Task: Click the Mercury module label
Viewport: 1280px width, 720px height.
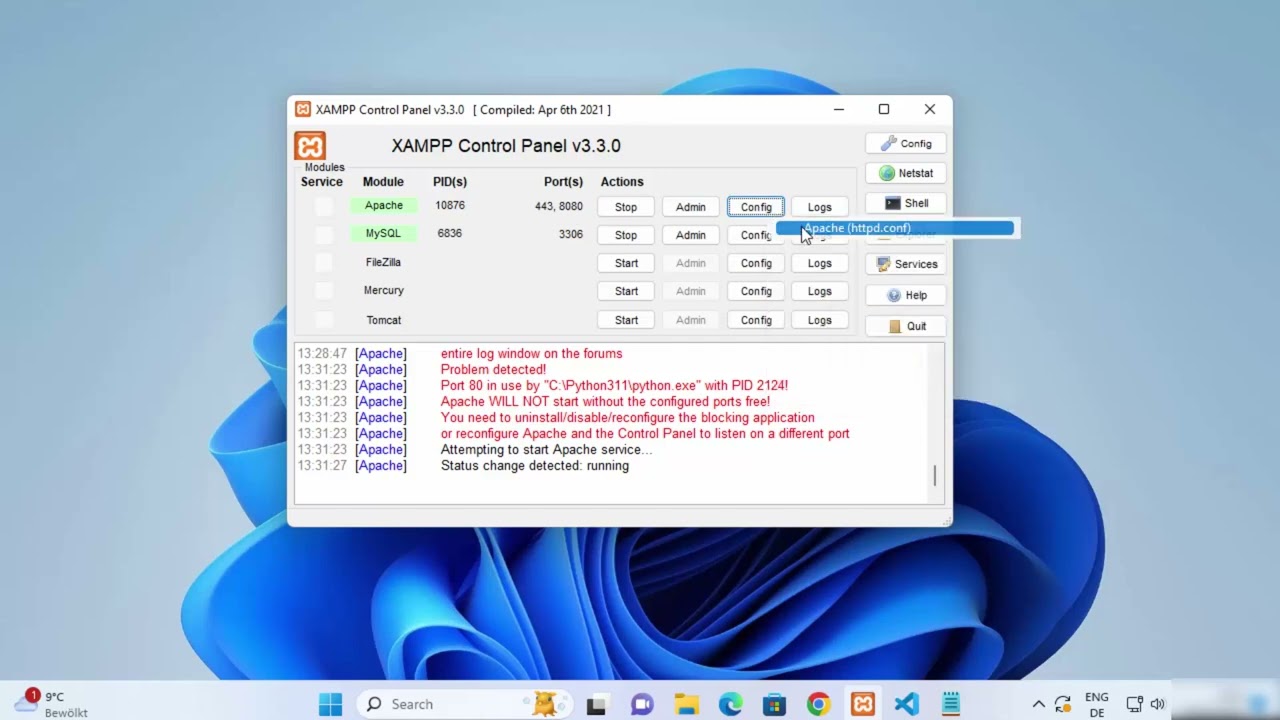Action: (383, 290)
